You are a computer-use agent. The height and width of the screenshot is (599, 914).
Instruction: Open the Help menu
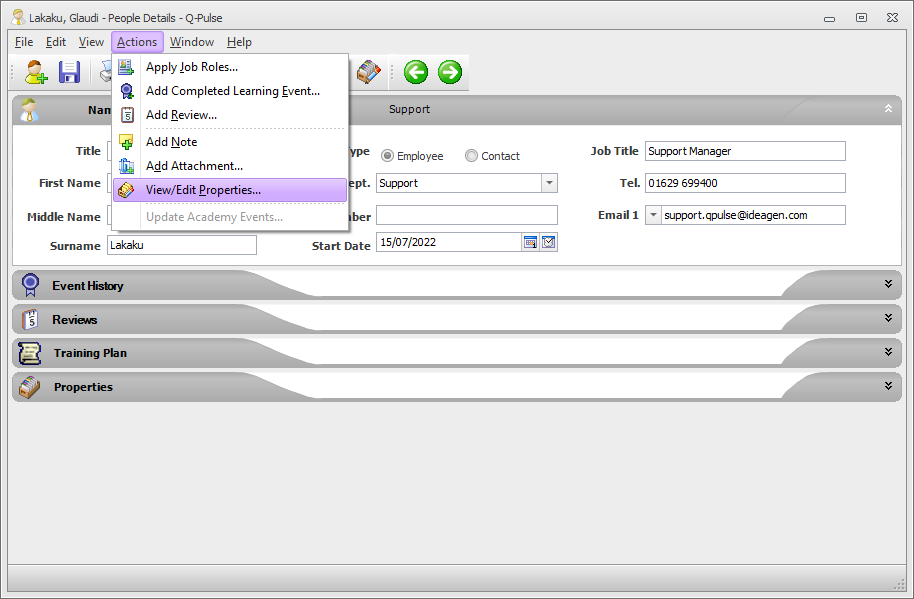pyautogui.click(x=239, y=42)
